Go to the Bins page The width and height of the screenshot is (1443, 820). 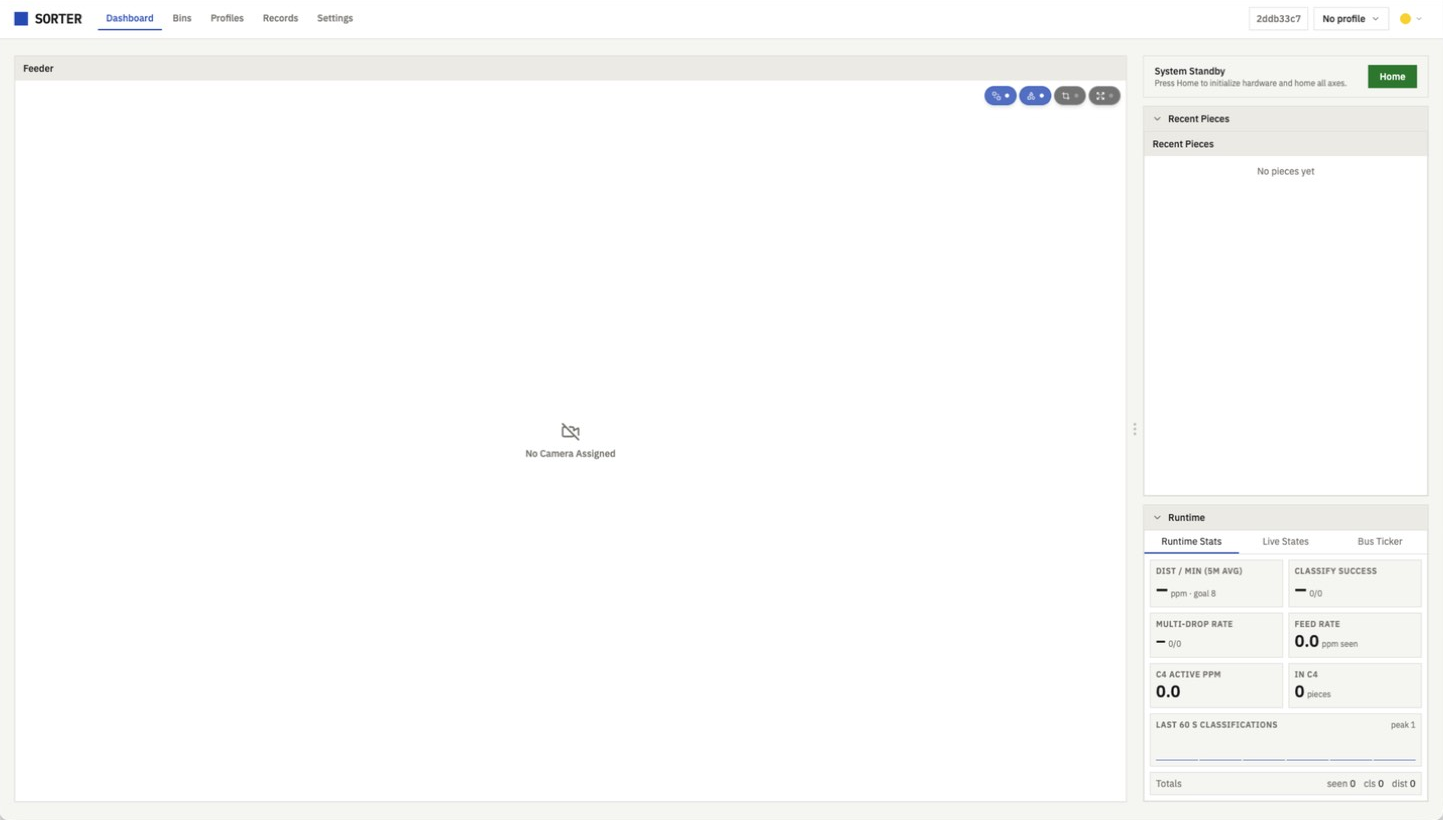coord(182,18)
